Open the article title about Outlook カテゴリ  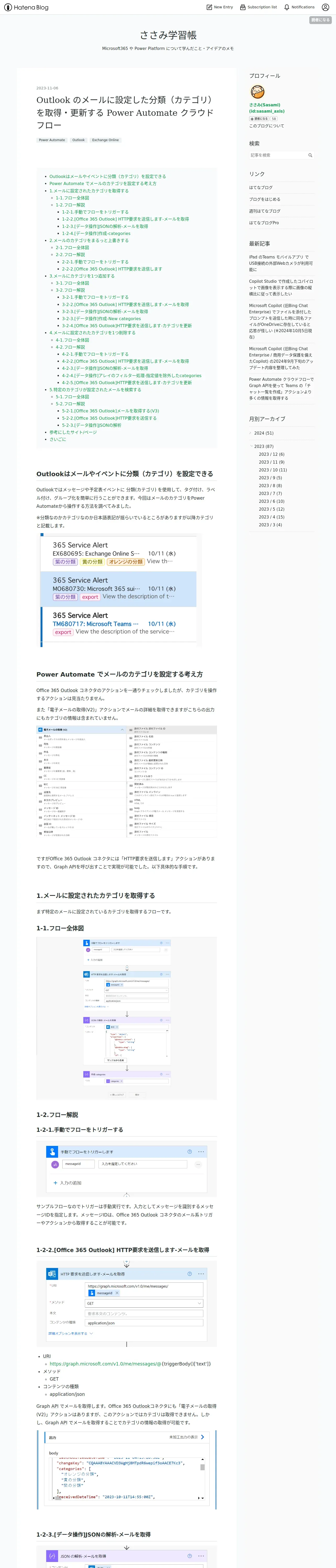click(125, 112)
